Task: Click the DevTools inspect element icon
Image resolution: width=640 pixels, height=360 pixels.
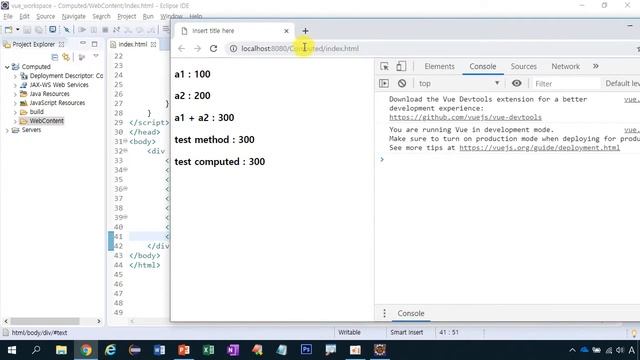Action: click(x=384, y=66)
